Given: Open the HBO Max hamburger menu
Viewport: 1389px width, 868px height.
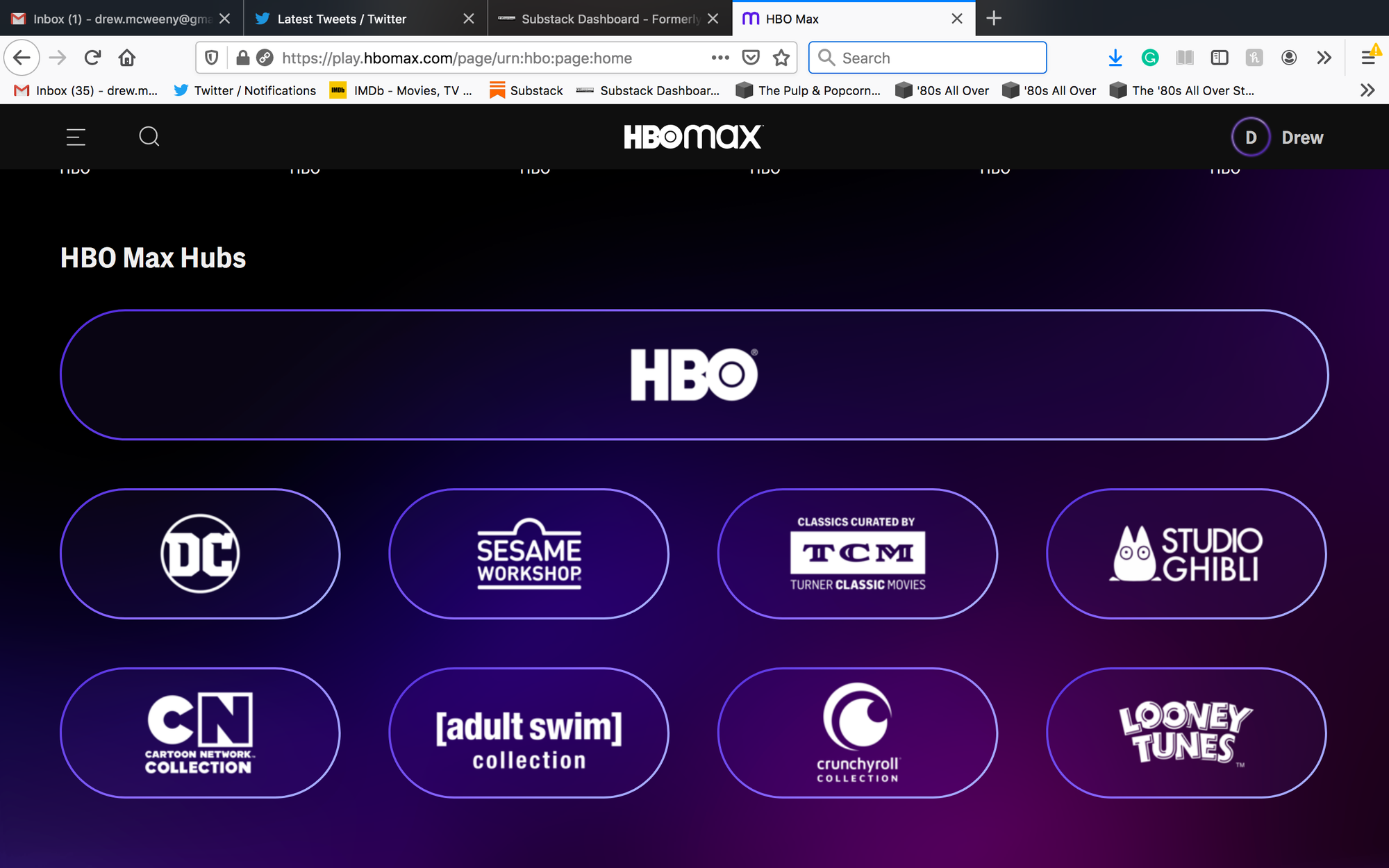Looking at the screenshot, I should pyautogui.click(x=76, y=137).
